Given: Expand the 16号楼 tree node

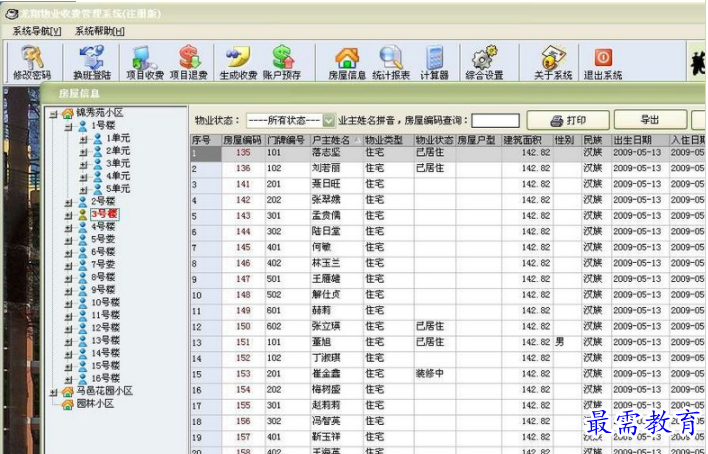Looking at the screenshot, I should coord(69,379).
